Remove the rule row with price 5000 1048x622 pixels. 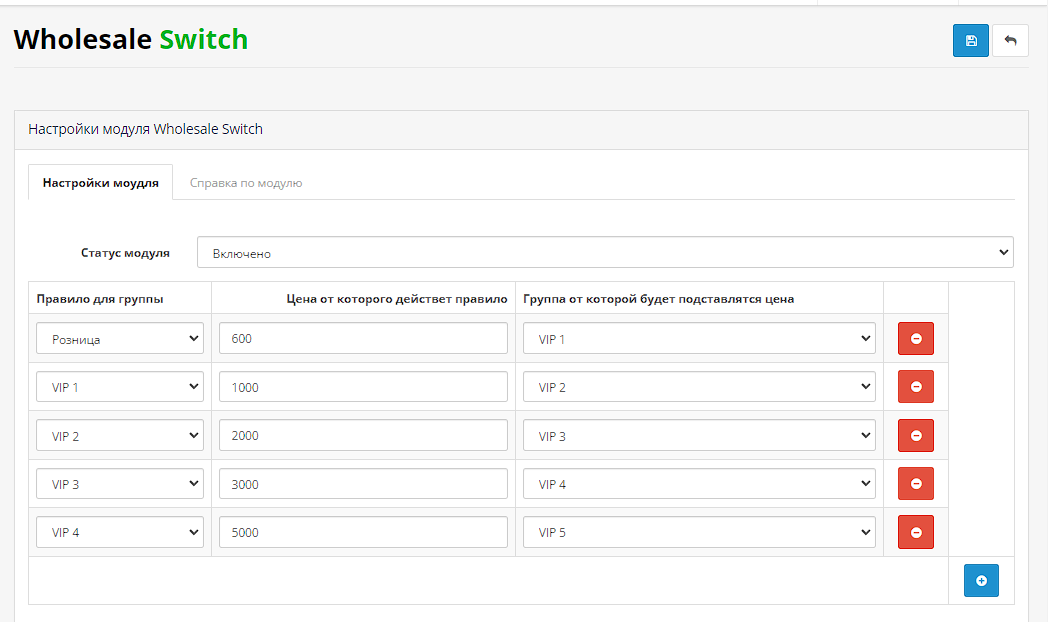(915, 532)
